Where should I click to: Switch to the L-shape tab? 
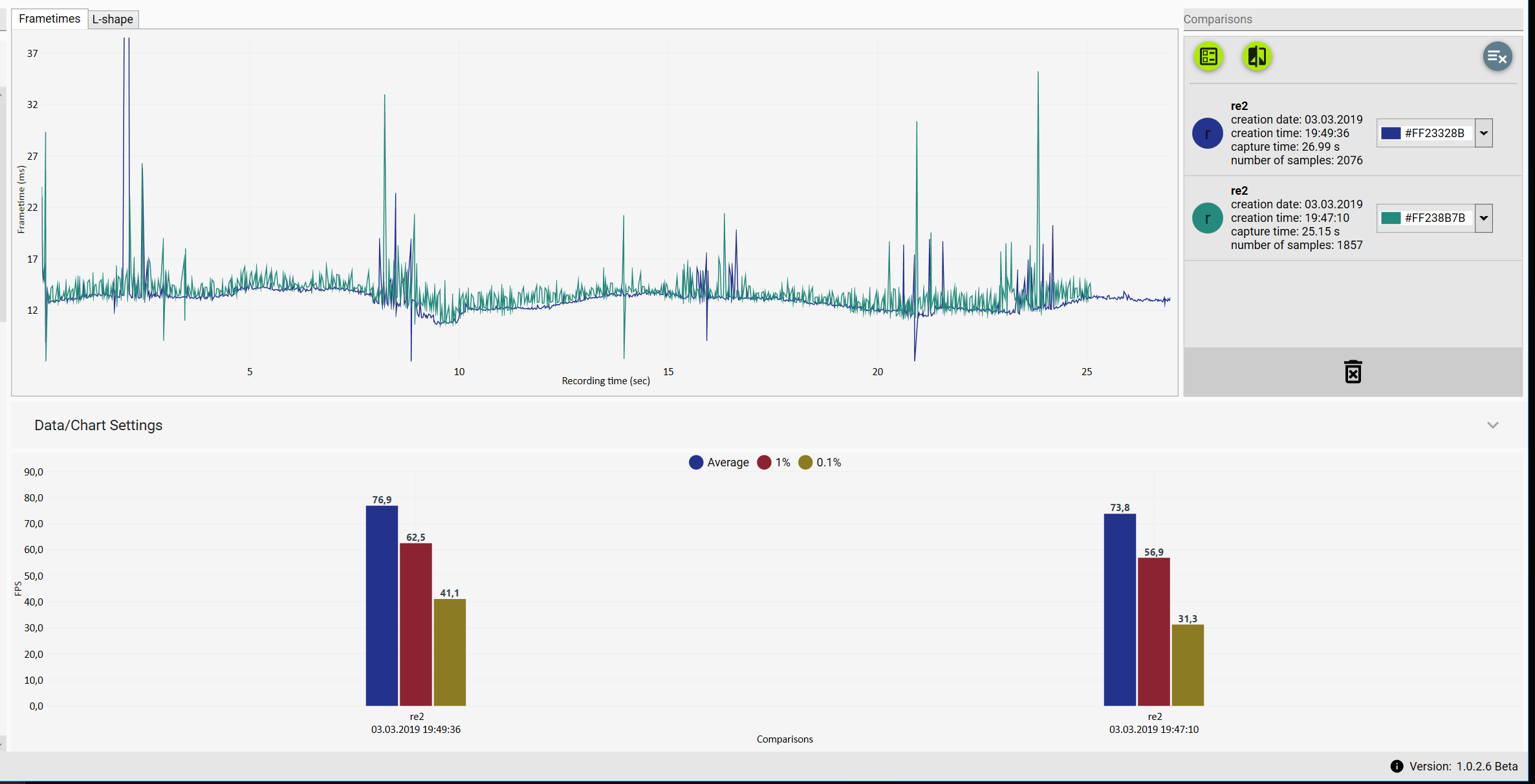click(113, 19)
